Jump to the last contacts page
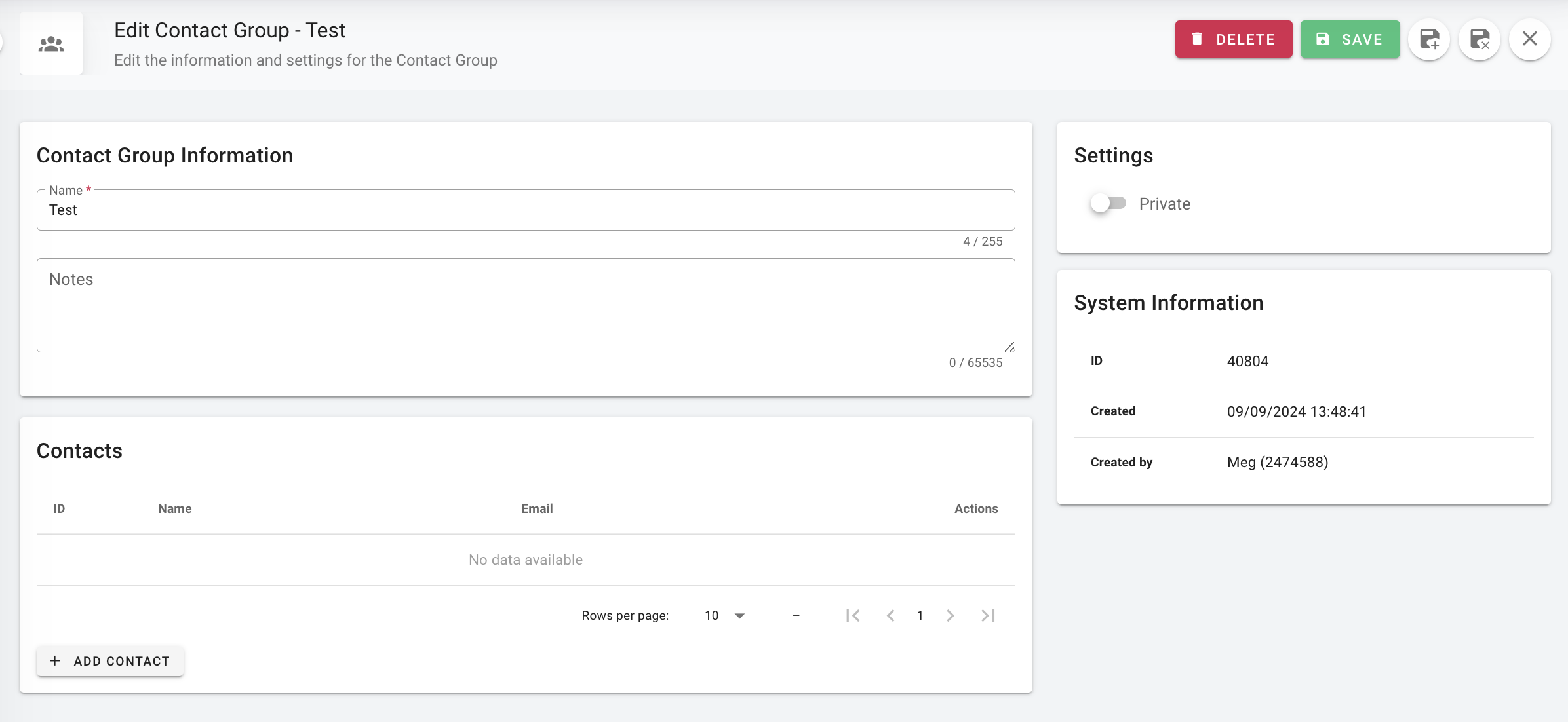Screen dimensions: 1568x722 tap(988, 615)
